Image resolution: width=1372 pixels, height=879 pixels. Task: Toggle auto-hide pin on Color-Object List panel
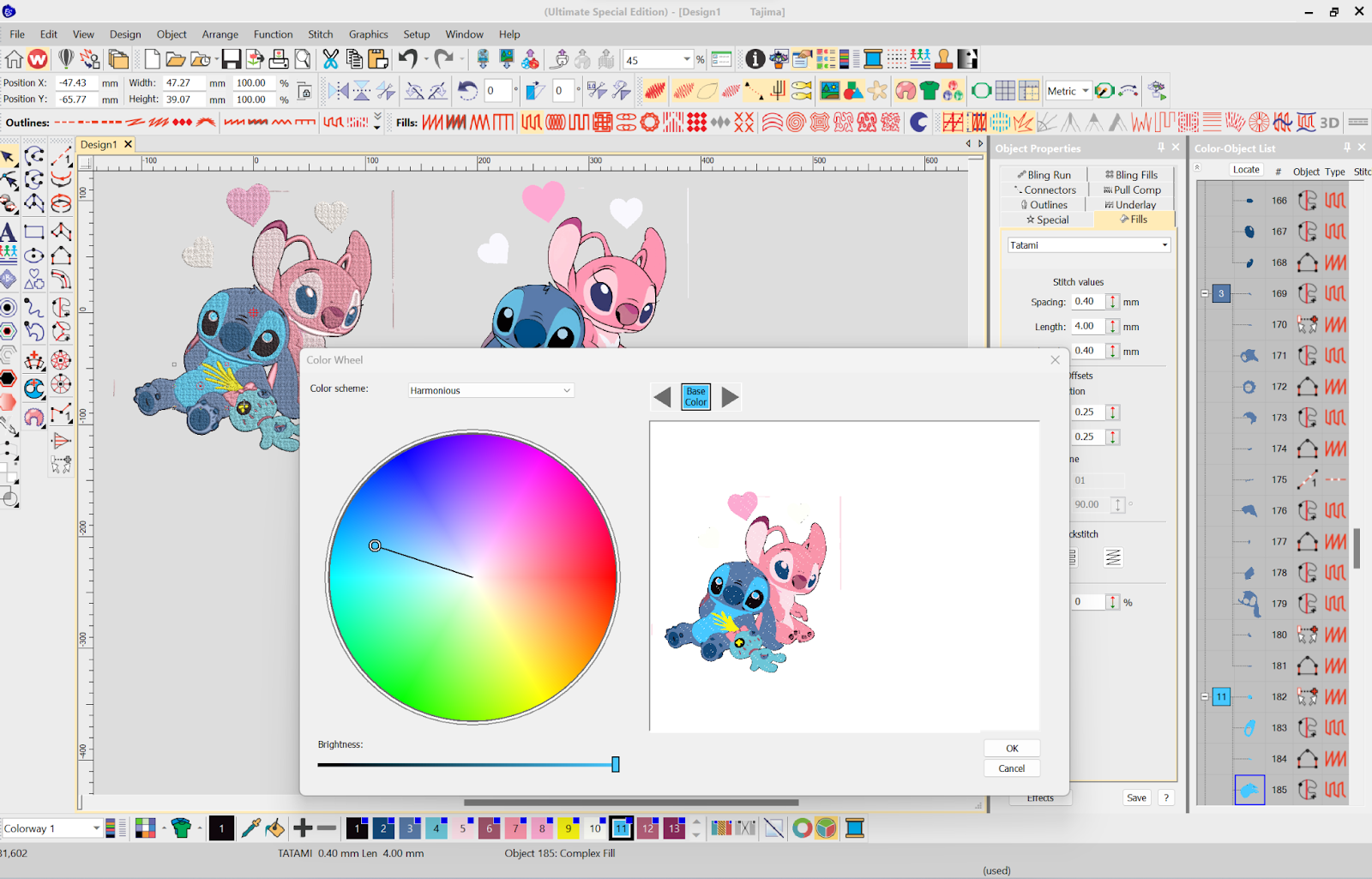pos(1347,148)
